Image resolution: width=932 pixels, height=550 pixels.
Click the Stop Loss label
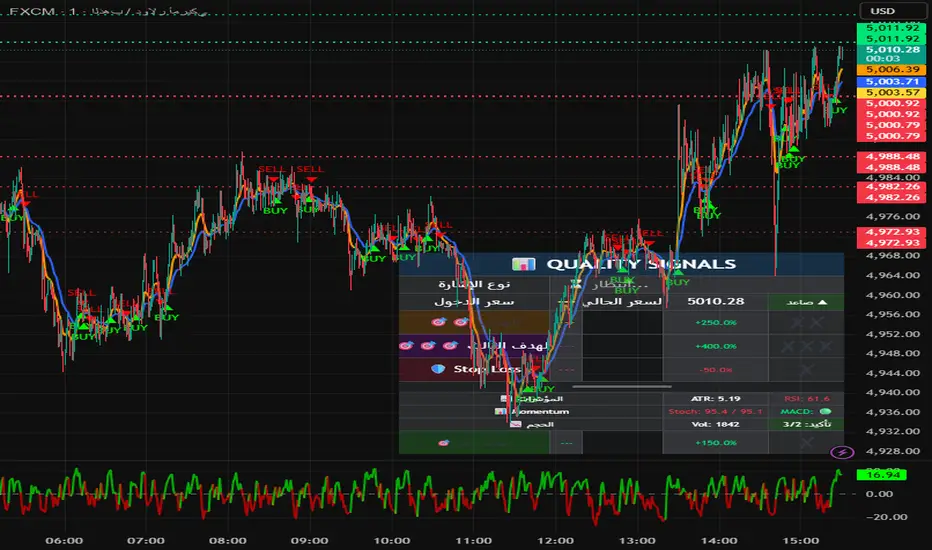(x=487, y=369)
